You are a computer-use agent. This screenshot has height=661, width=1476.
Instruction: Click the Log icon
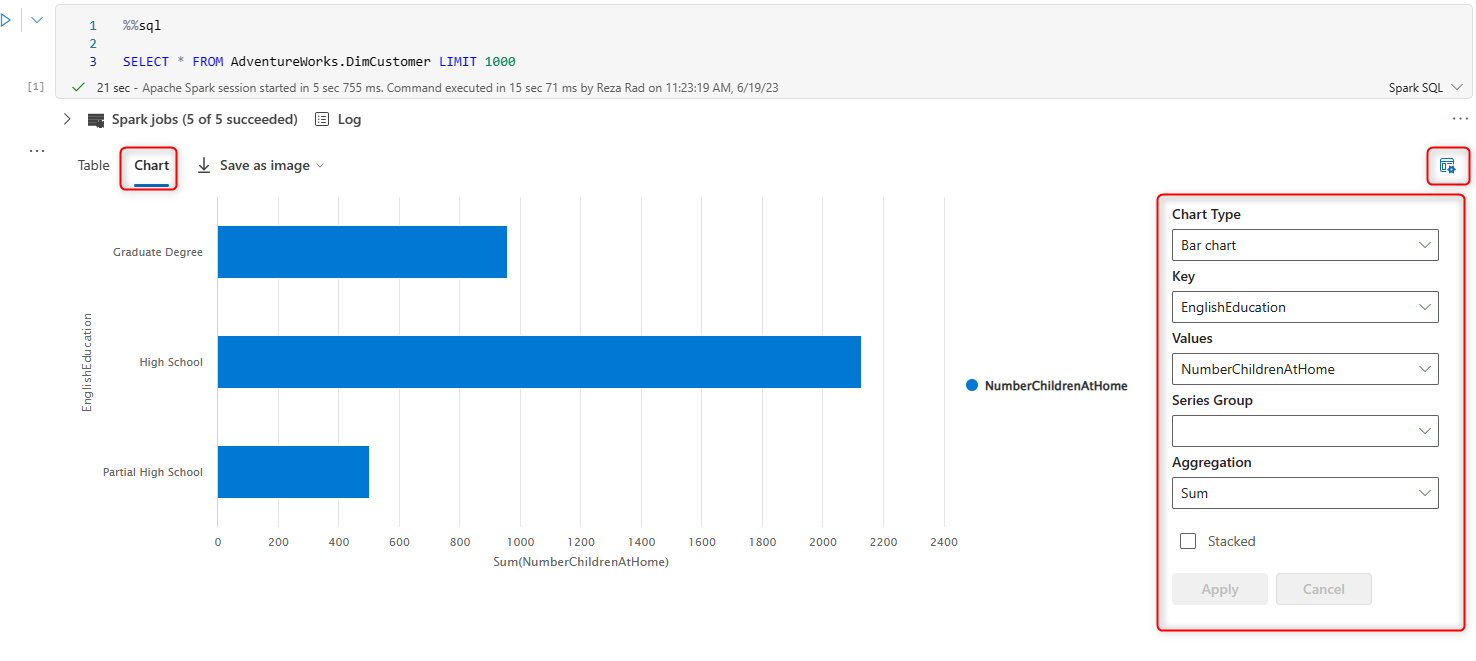(x=322, y=120)
